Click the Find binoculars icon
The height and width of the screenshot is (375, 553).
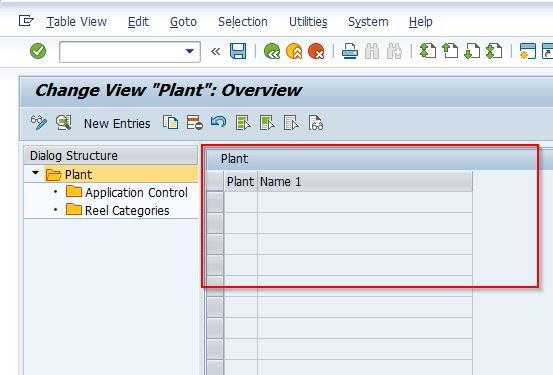(372, 51)
